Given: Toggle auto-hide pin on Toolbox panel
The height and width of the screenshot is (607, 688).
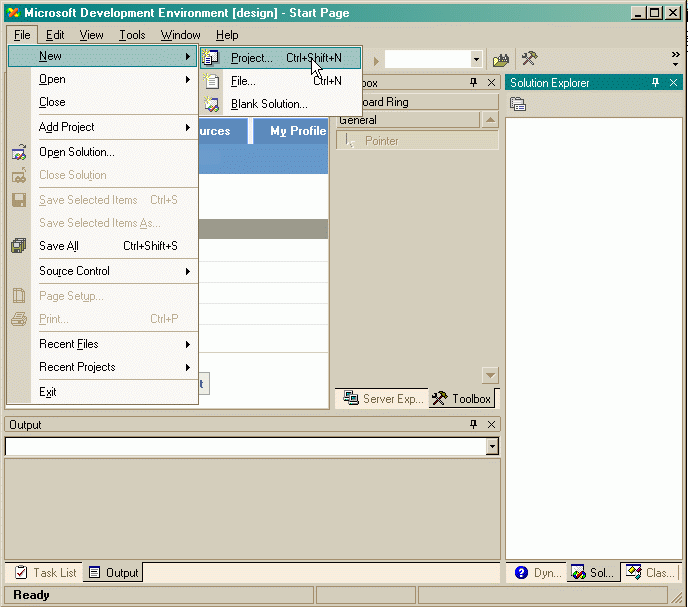Looking at the screenshot, I should tap(473, 83).
